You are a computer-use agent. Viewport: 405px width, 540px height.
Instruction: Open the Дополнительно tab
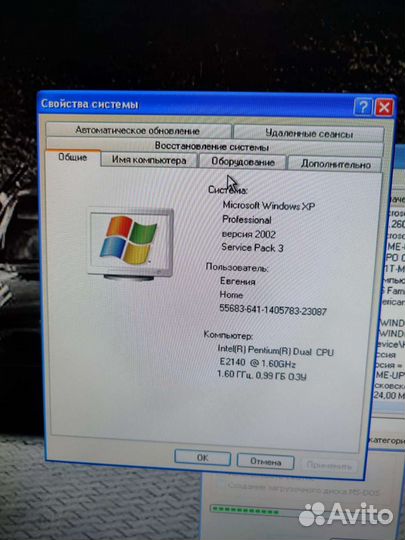(335, 164)
